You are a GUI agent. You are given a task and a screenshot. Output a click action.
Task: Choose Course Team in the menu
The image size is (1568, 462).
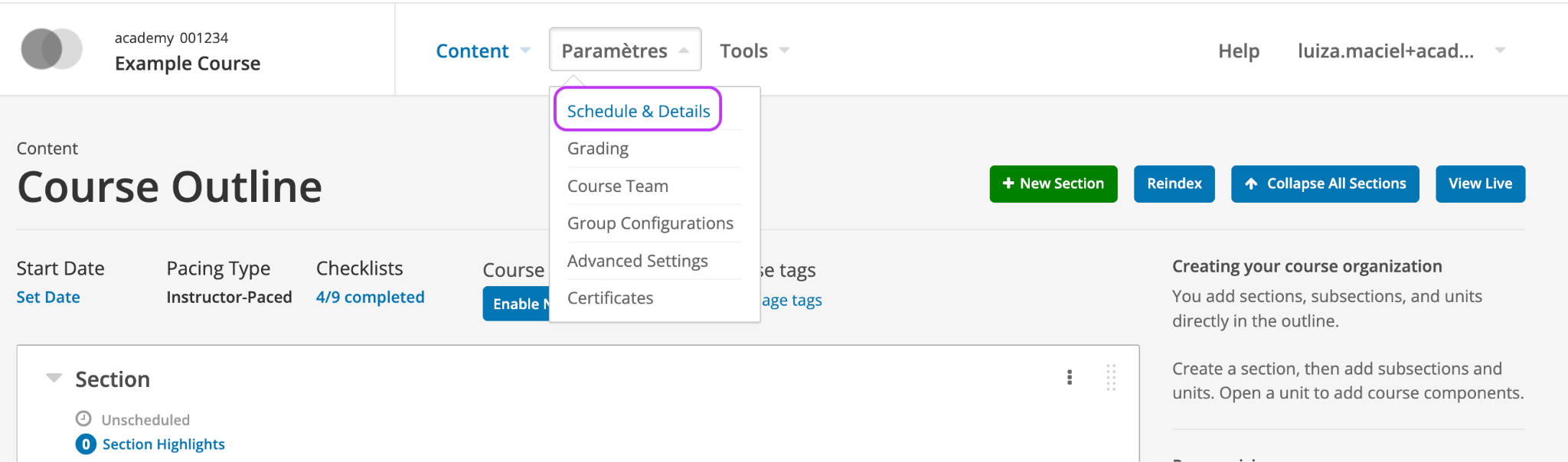tap(618, 186)
